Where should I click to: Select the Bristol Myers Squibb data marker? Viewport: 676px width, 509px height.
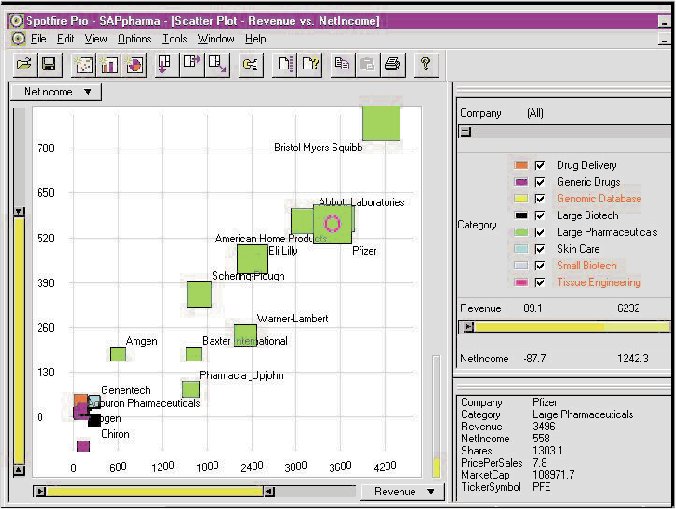[381, 123]
